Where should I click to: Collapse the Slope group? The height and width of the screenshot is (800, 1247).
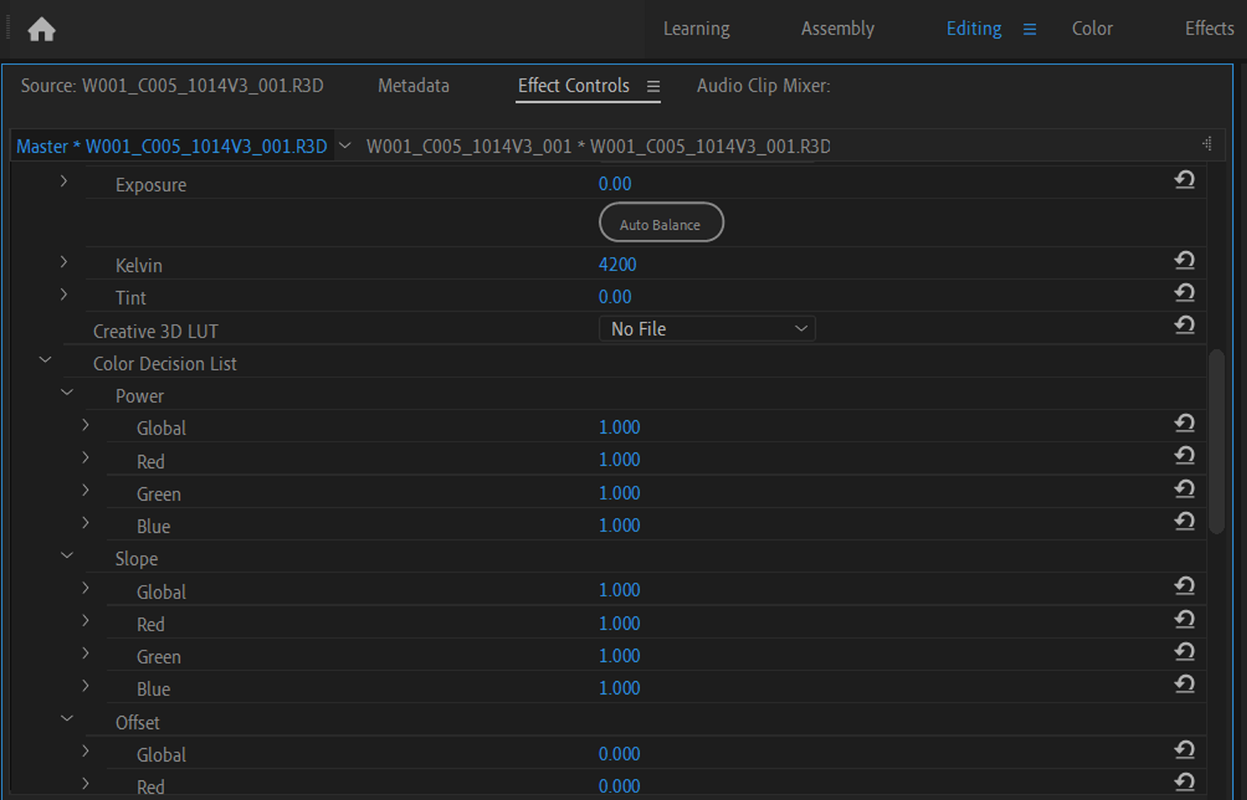point(67,555)
